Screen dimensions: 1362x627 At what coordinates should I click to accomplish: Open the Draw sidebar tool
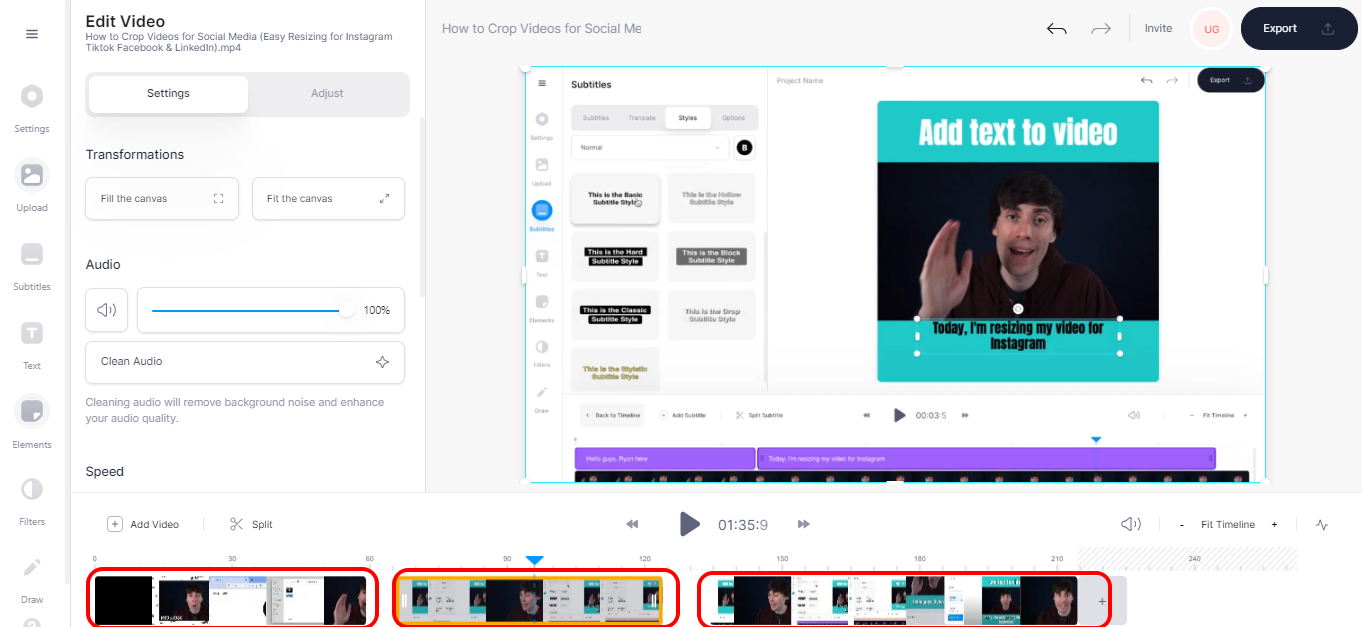click(32, 578)
